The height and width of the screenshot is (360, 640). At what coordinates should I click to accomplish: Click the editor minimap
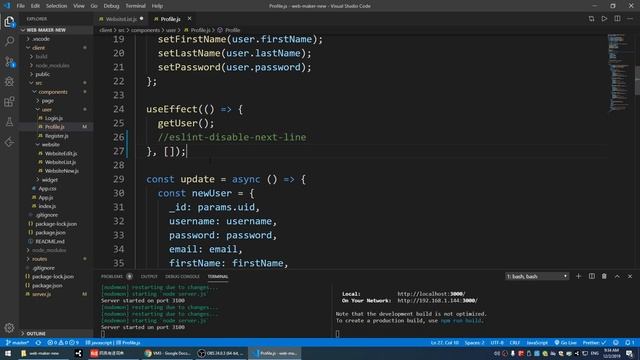tap(620, 73)
